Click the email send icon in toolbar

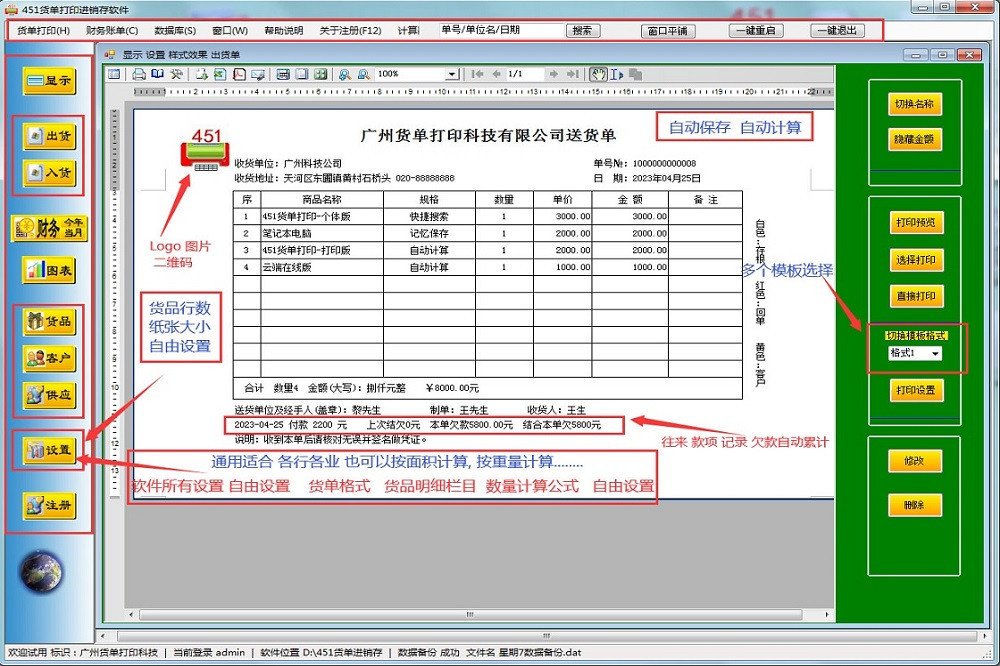(258, 75)
